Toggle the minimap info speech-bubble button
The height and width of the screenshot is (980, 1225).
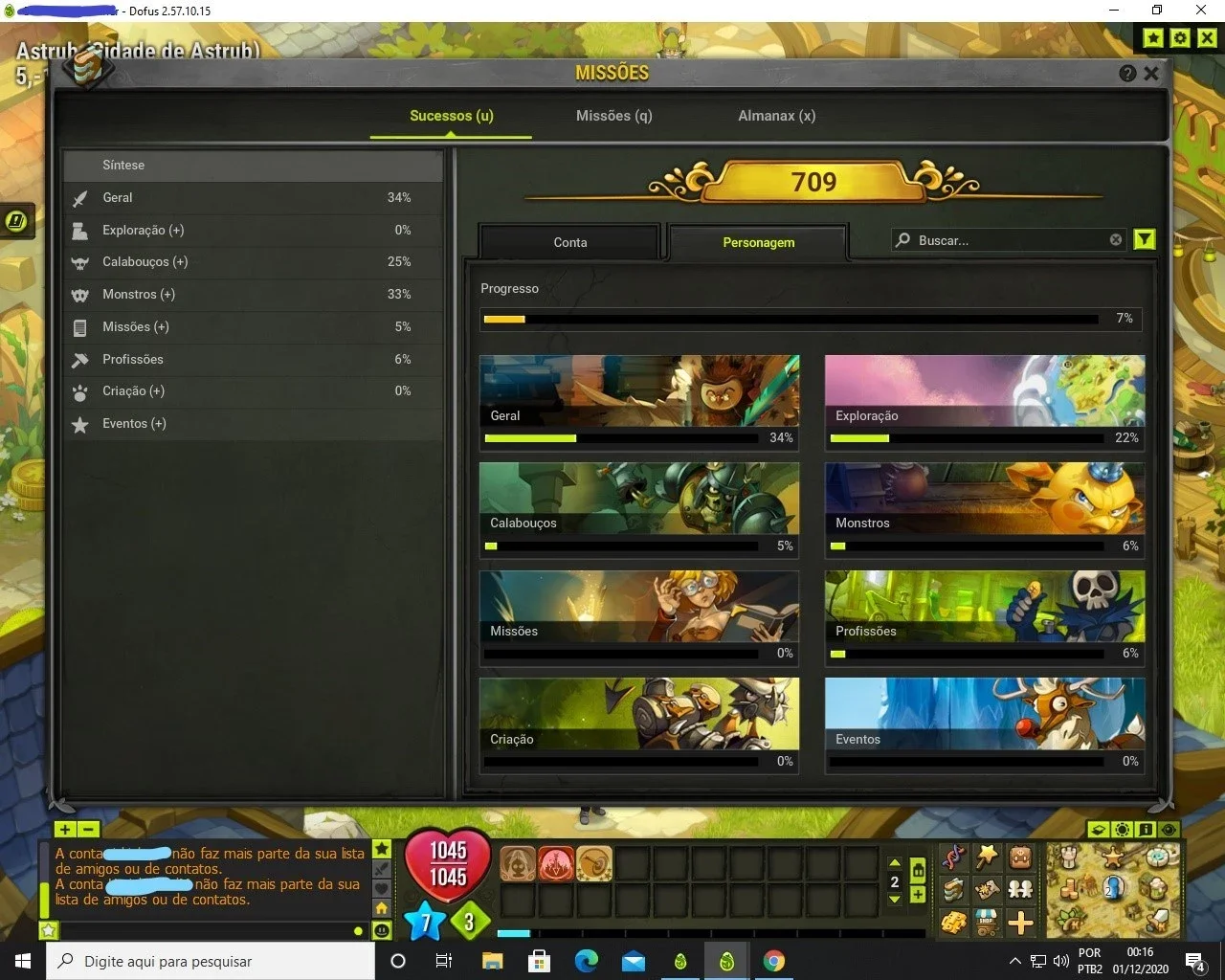1146,830
